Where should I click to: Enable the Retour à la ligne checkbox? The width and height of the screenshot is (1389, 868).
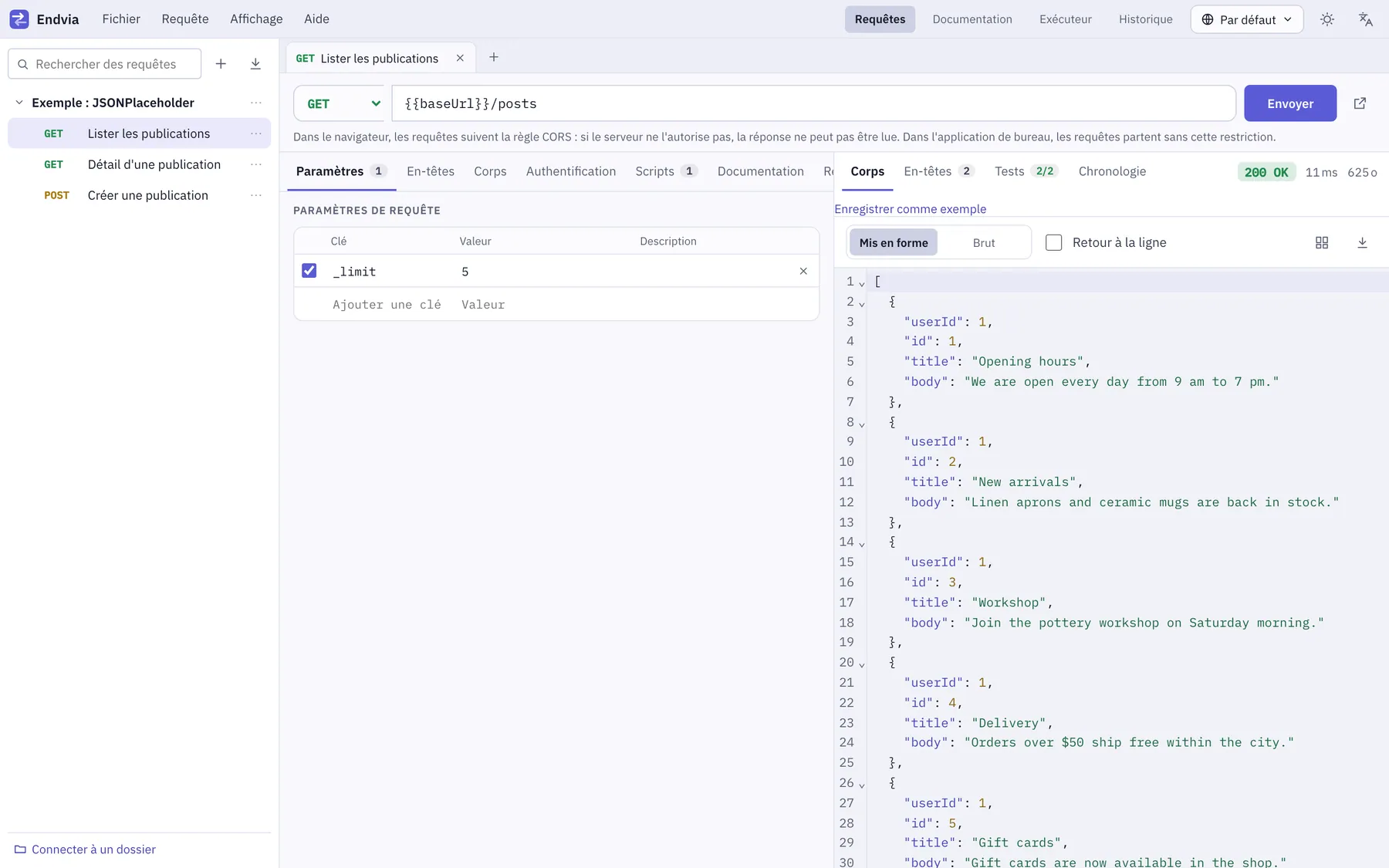coord(1053,242)
